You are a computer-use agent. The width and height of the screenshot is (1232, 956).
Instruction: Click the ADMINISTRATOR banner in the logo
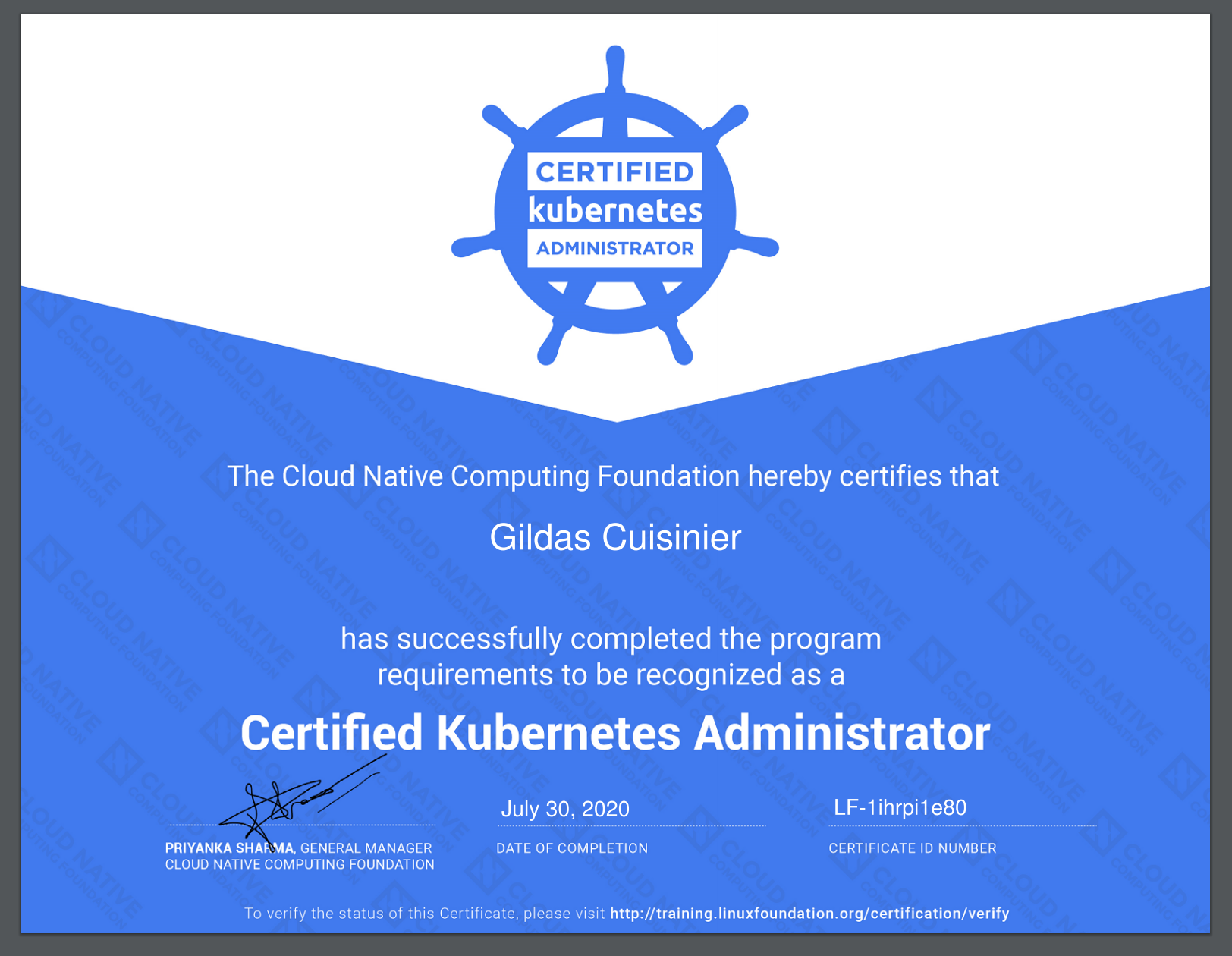[615, 249]
